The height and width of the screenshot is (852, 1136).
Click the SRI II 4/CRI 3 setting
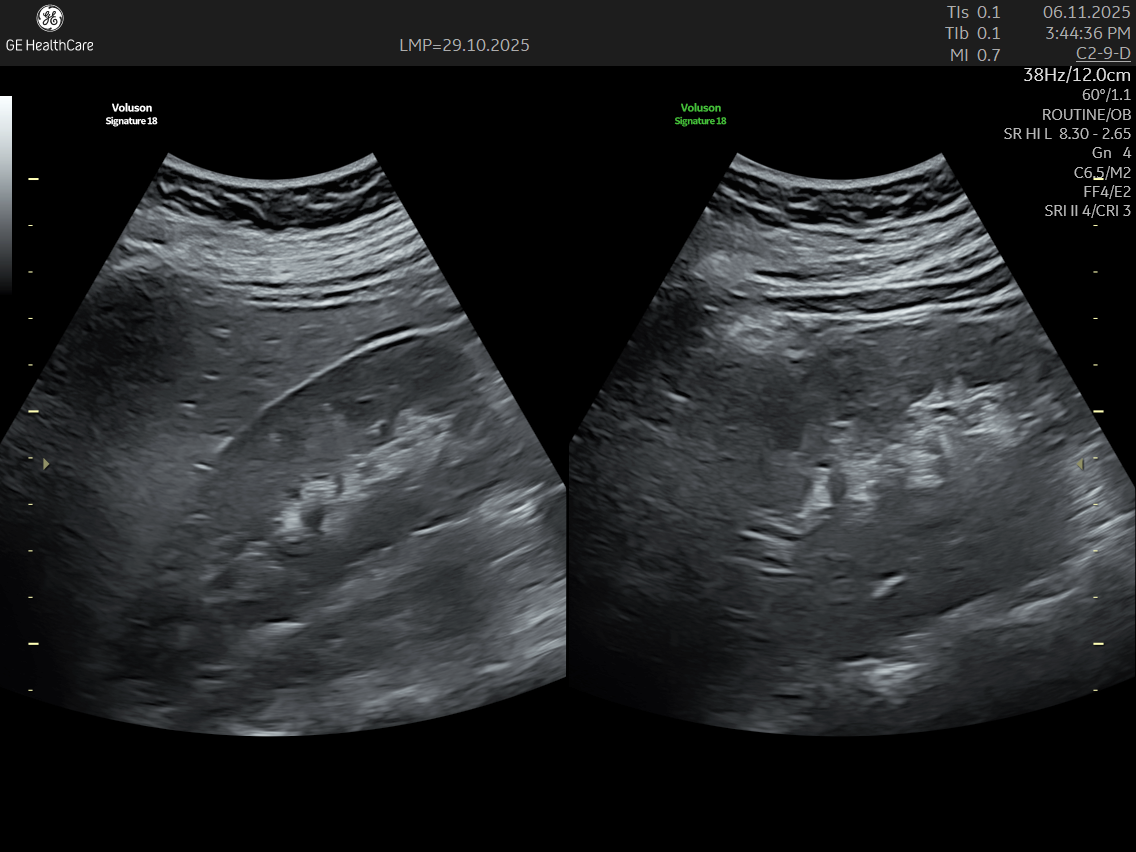1087,211
